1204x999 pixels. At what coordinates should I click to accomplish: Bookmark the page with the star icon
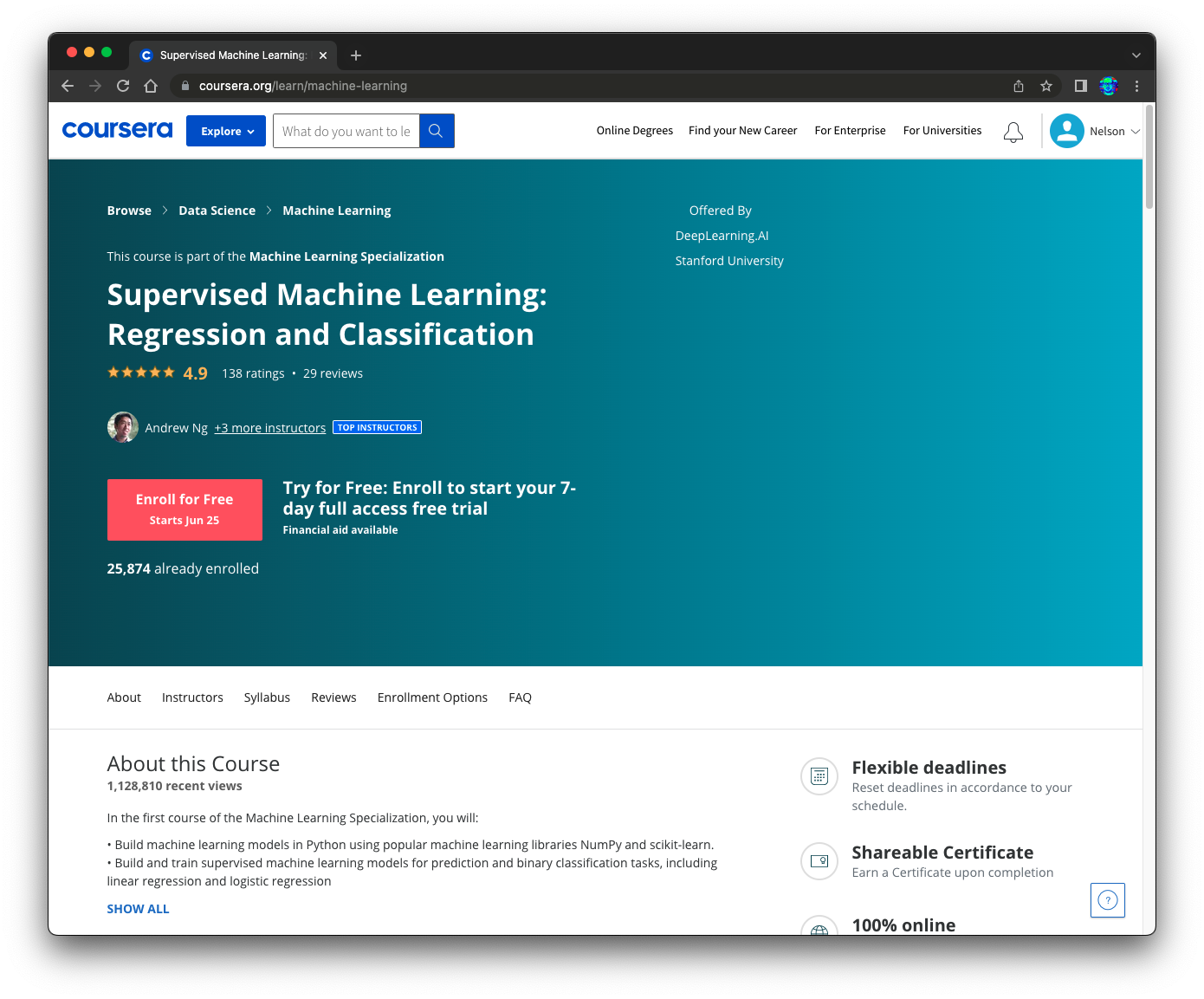1046,86
